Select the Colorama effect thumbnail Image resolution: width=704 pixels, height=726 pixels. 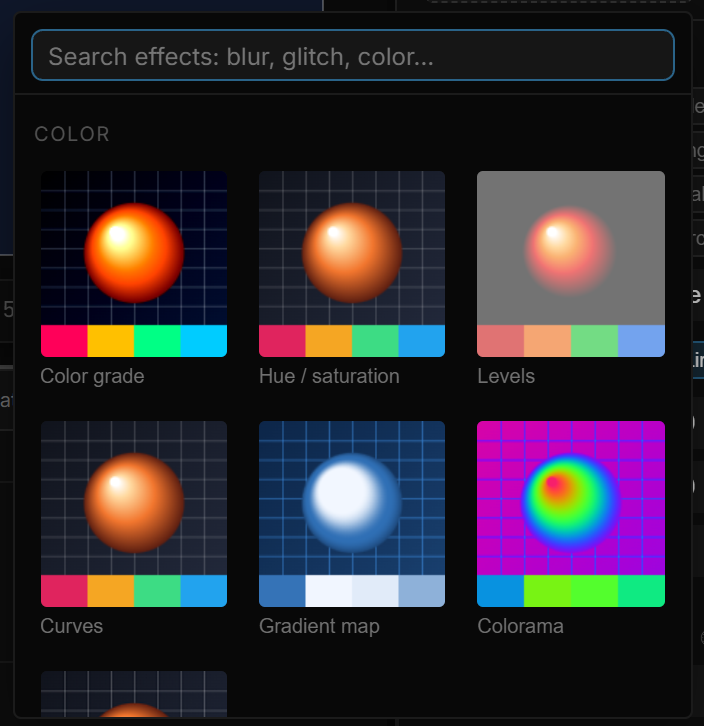pyautogui.click(x=571, y=514)
